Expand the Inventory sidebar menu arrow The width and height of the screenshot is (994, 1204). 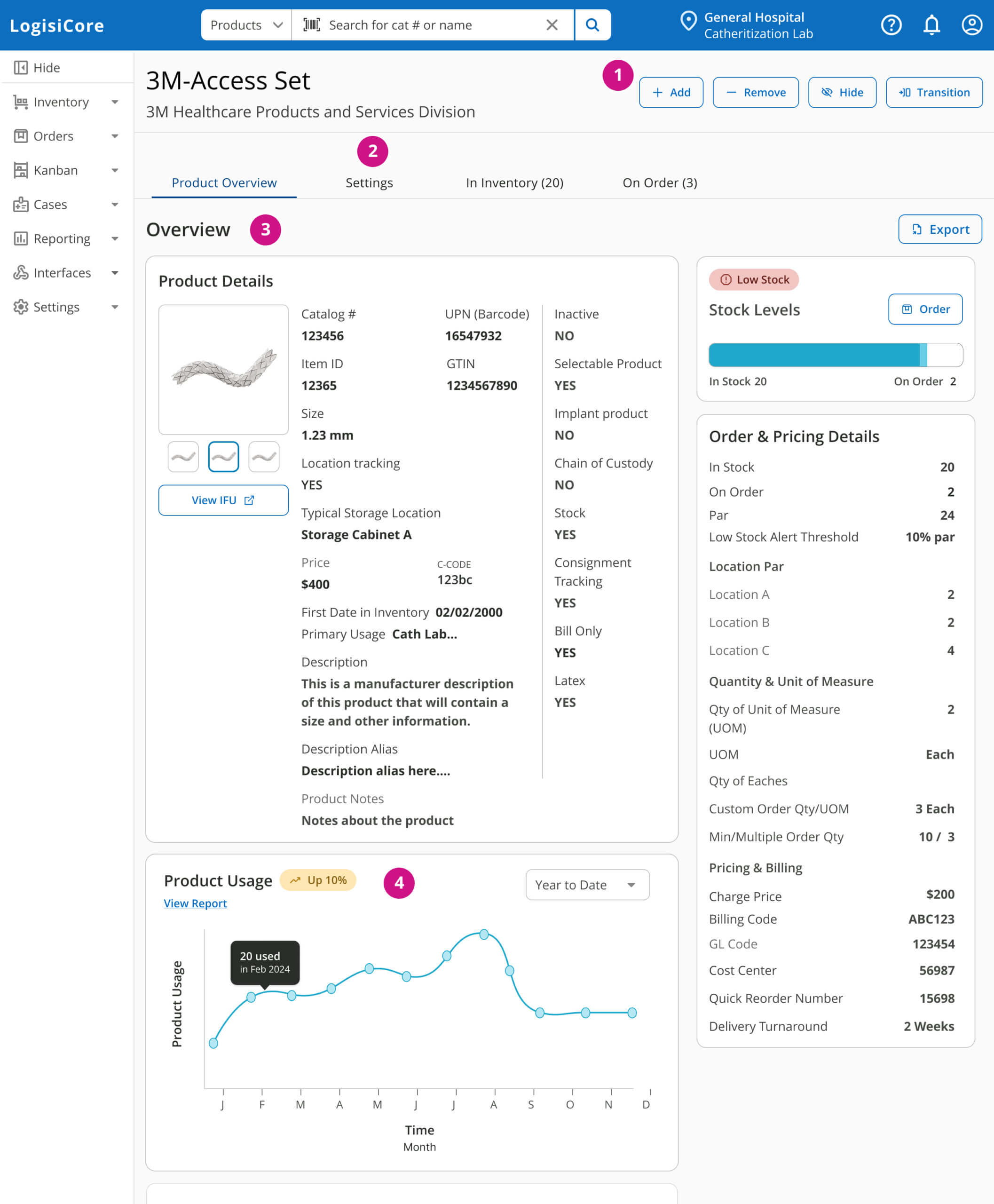pyautogui.click(x=115, y=102)
